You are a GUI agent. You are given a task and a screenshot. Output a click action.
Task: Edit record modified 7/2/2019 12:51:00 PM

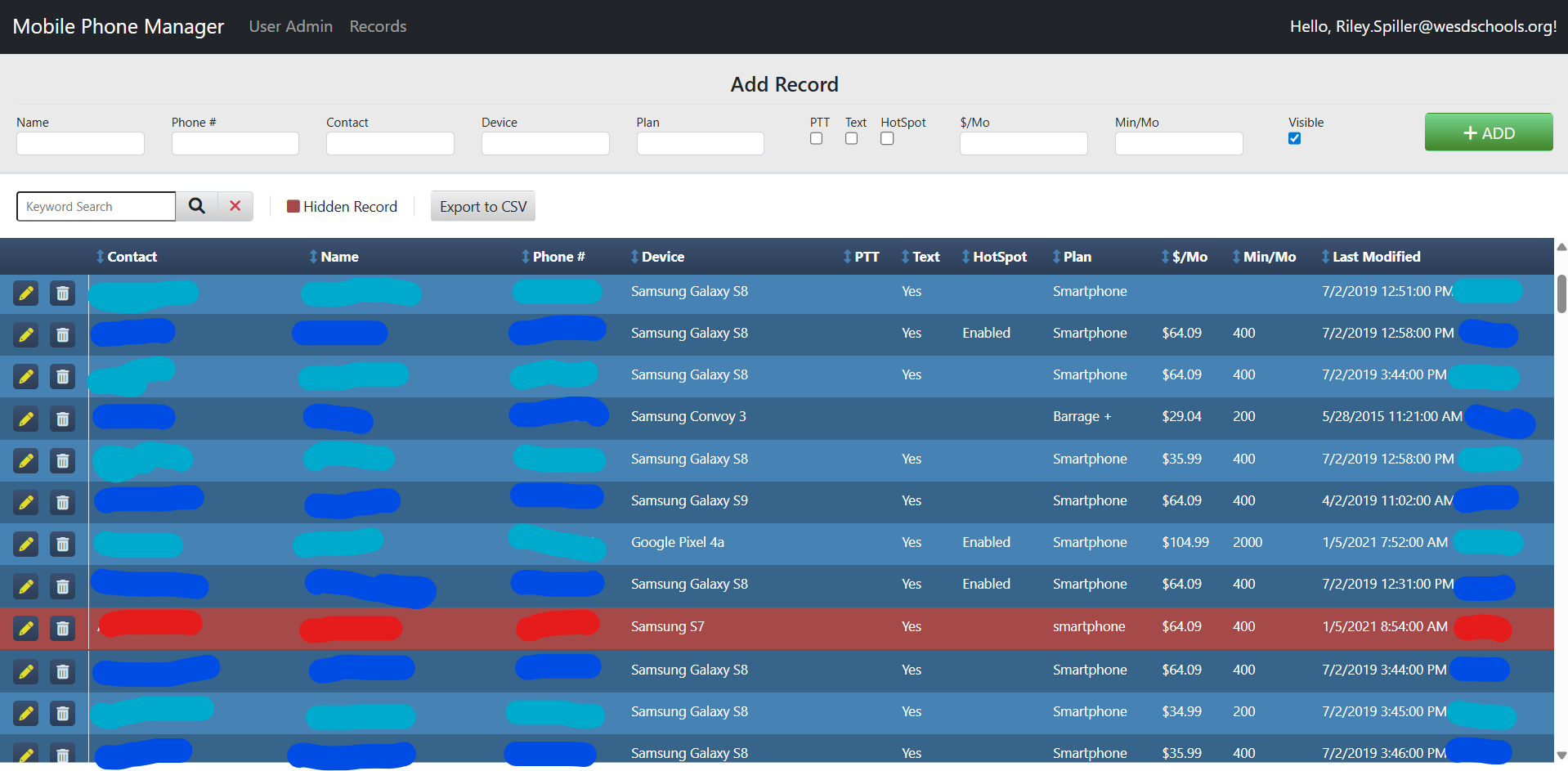[26, 293]
